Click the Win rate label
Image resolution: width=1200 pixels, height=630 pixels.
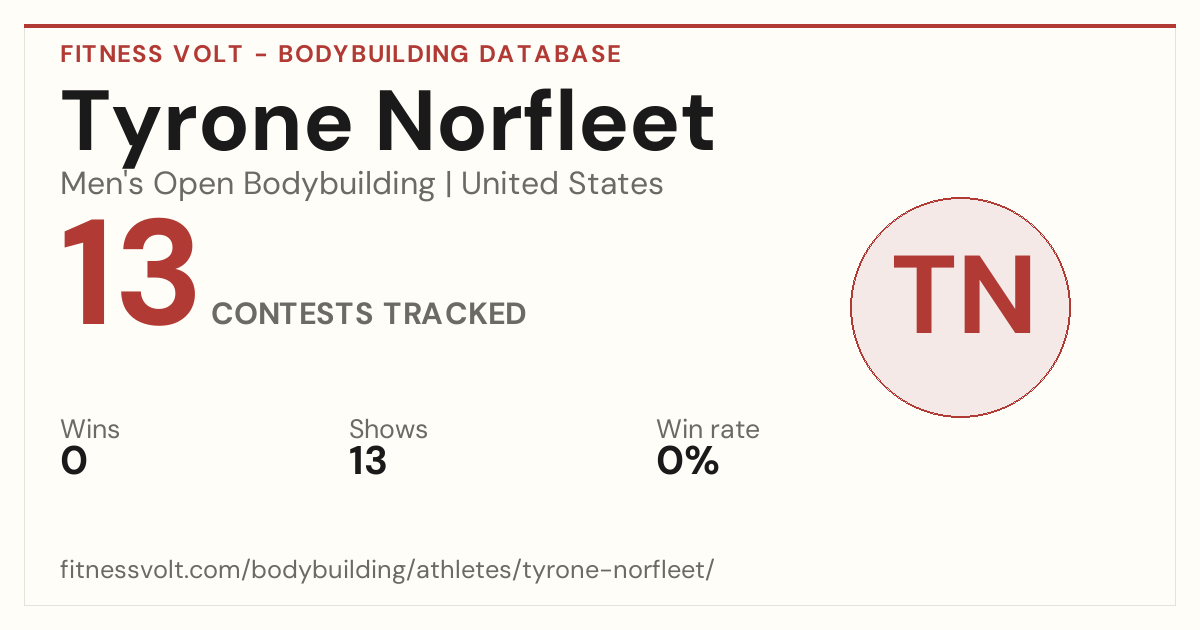click(x=708, y=430)
